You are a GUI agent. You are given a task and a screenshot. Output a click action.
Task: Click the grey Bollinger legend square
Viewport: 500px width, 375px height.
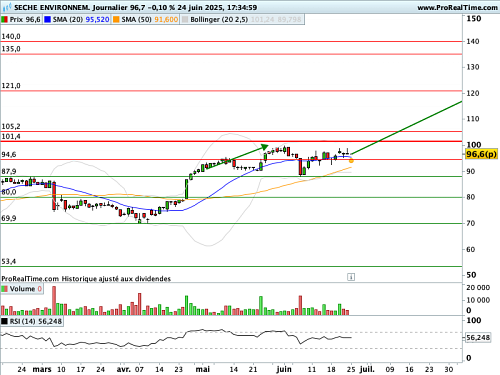[185, 20]
